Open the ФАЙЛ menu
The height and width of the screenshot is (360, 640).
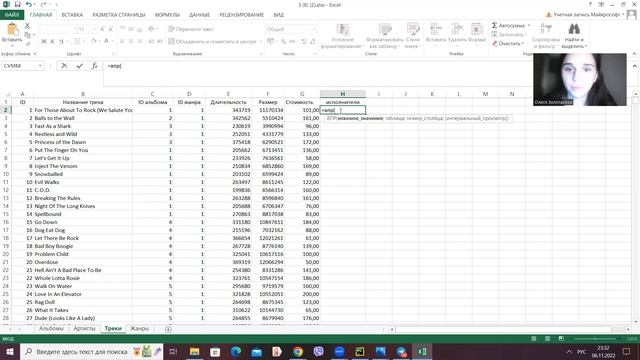pyautogui.click(x=12, y=15)
